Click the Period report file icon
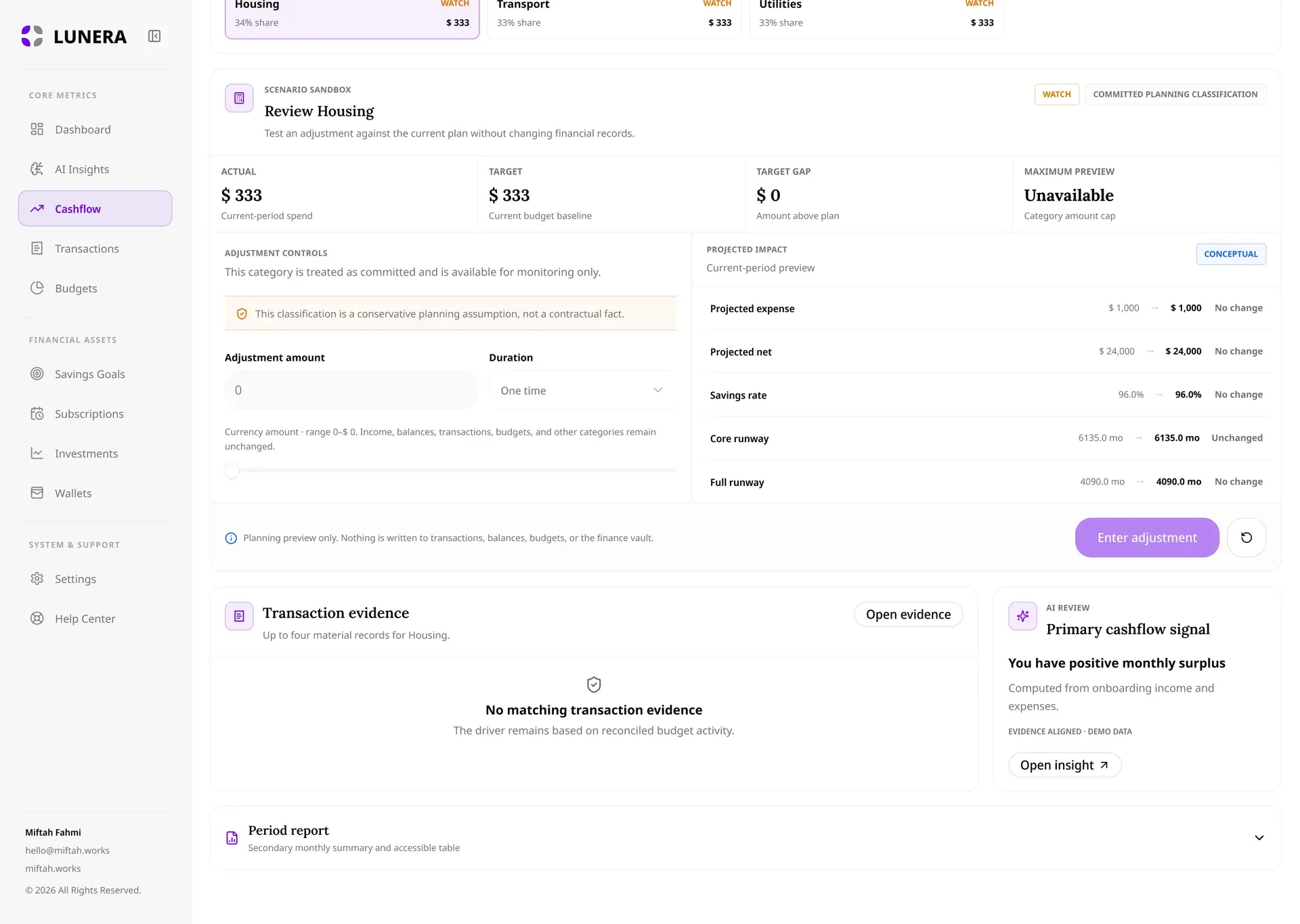Viewport: 1300px width, 924px height. [x=232, y=838]
